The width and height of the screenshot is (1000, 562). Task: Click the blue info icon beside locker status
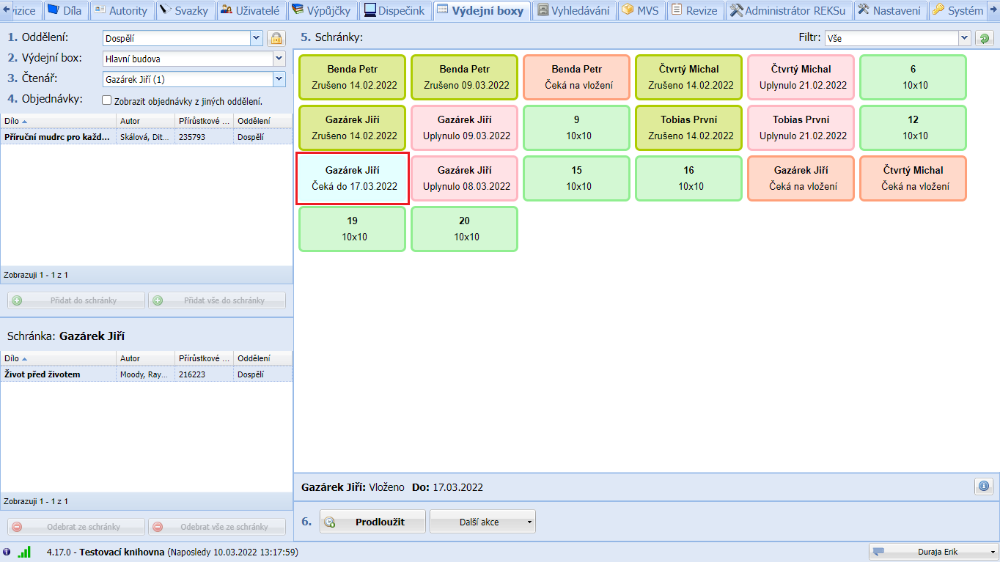[x=984, y=486]
